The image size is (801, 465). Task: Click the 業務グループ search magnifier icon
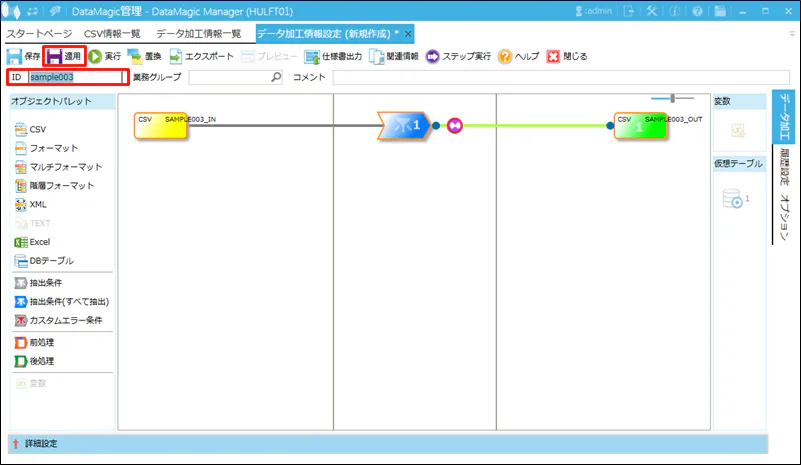click(x=276, y=77)
